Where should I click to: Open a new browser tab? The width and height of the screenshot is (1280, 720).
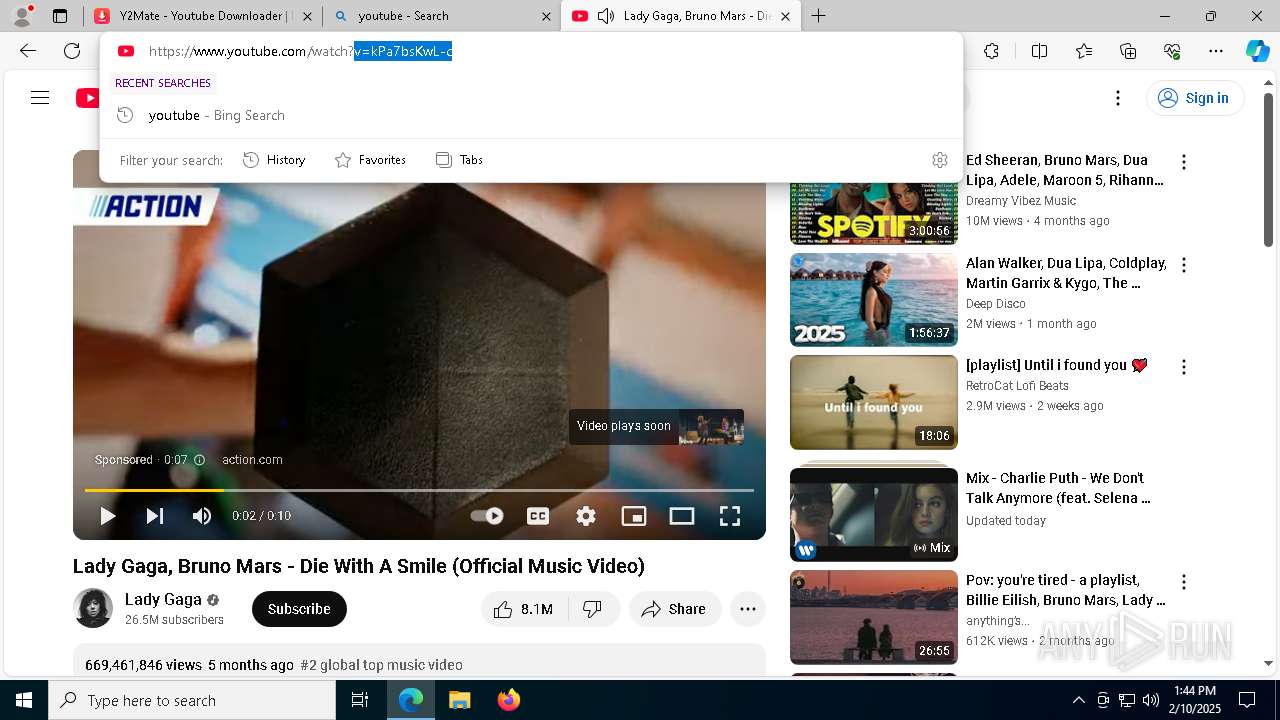pos(819,16)
